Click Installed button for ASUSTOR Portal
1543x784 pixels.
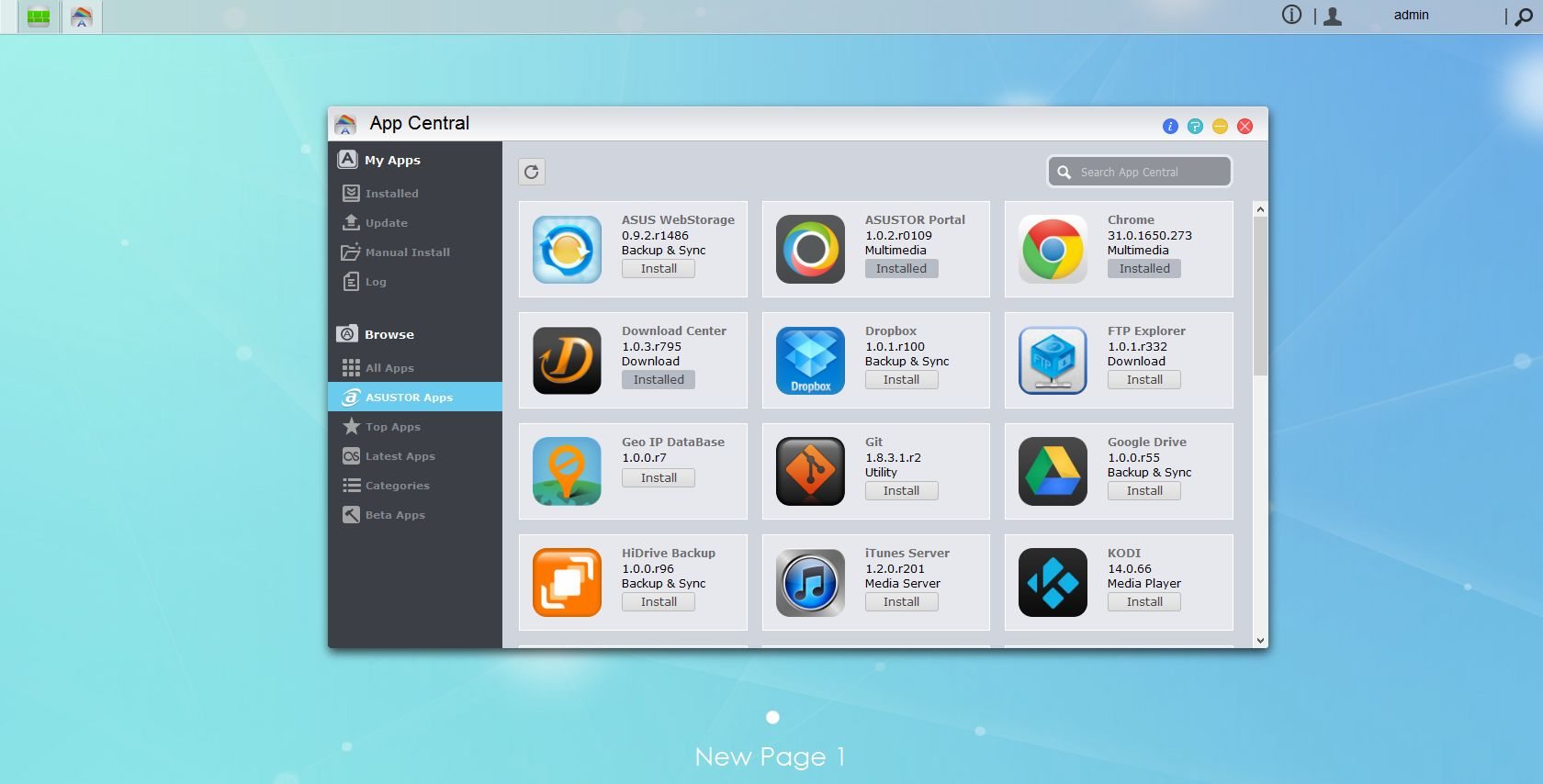tap(901, 269)
